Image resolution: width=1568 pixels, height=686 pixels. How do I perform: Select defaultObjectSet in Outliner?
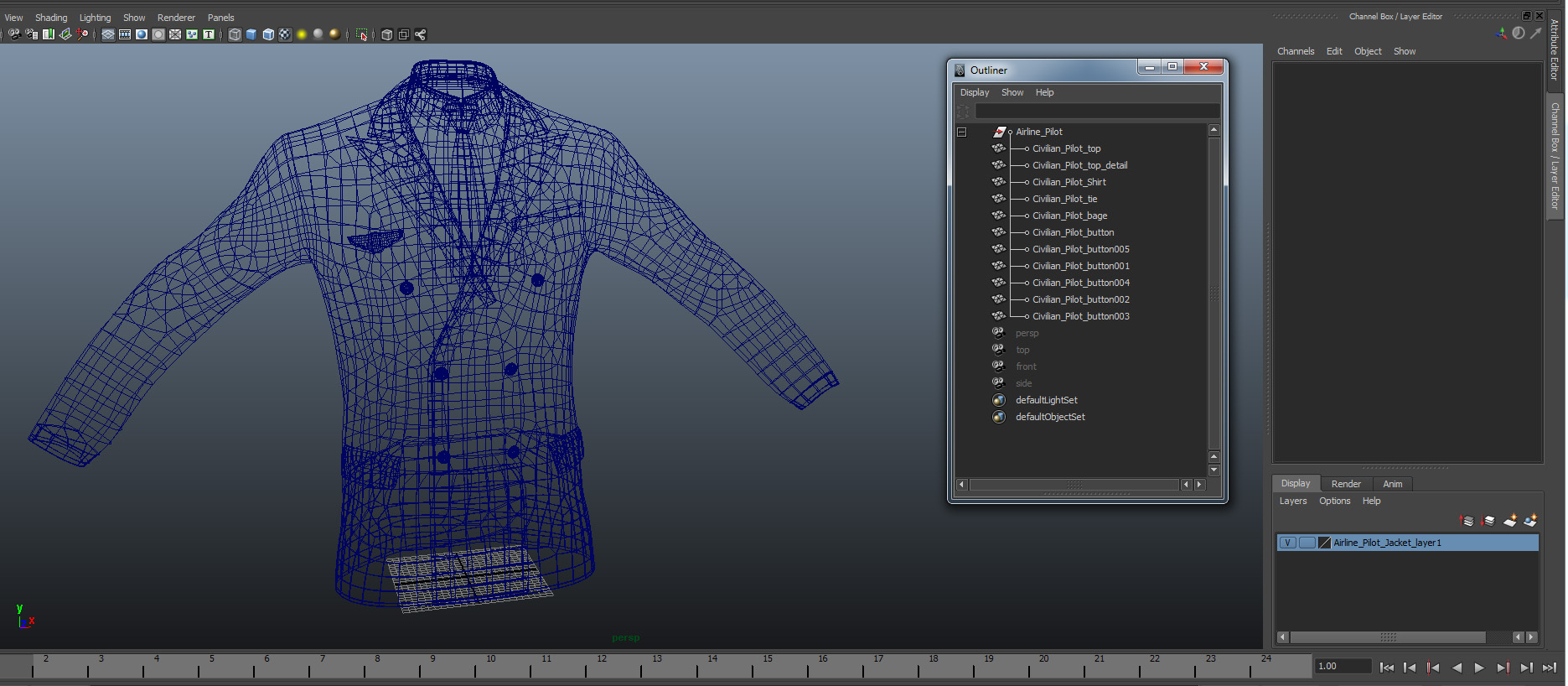(1050, 417)
